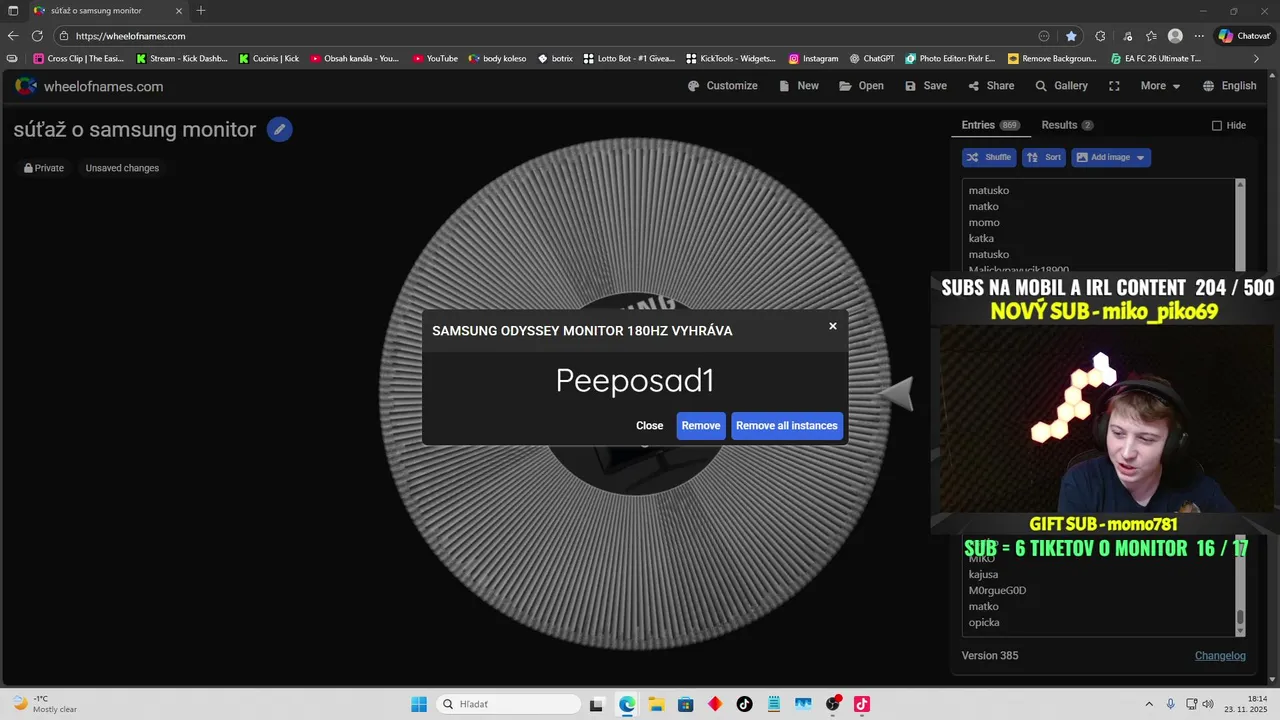Expand the More dropdown menu

click(1160, 86)
